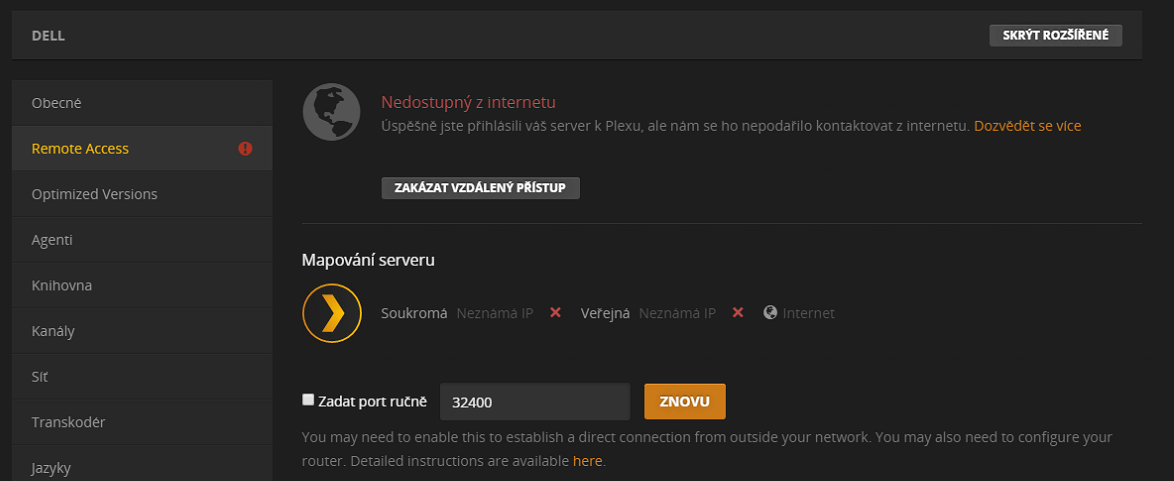Click the port number field showing 32400

click(x=534, y=402)
